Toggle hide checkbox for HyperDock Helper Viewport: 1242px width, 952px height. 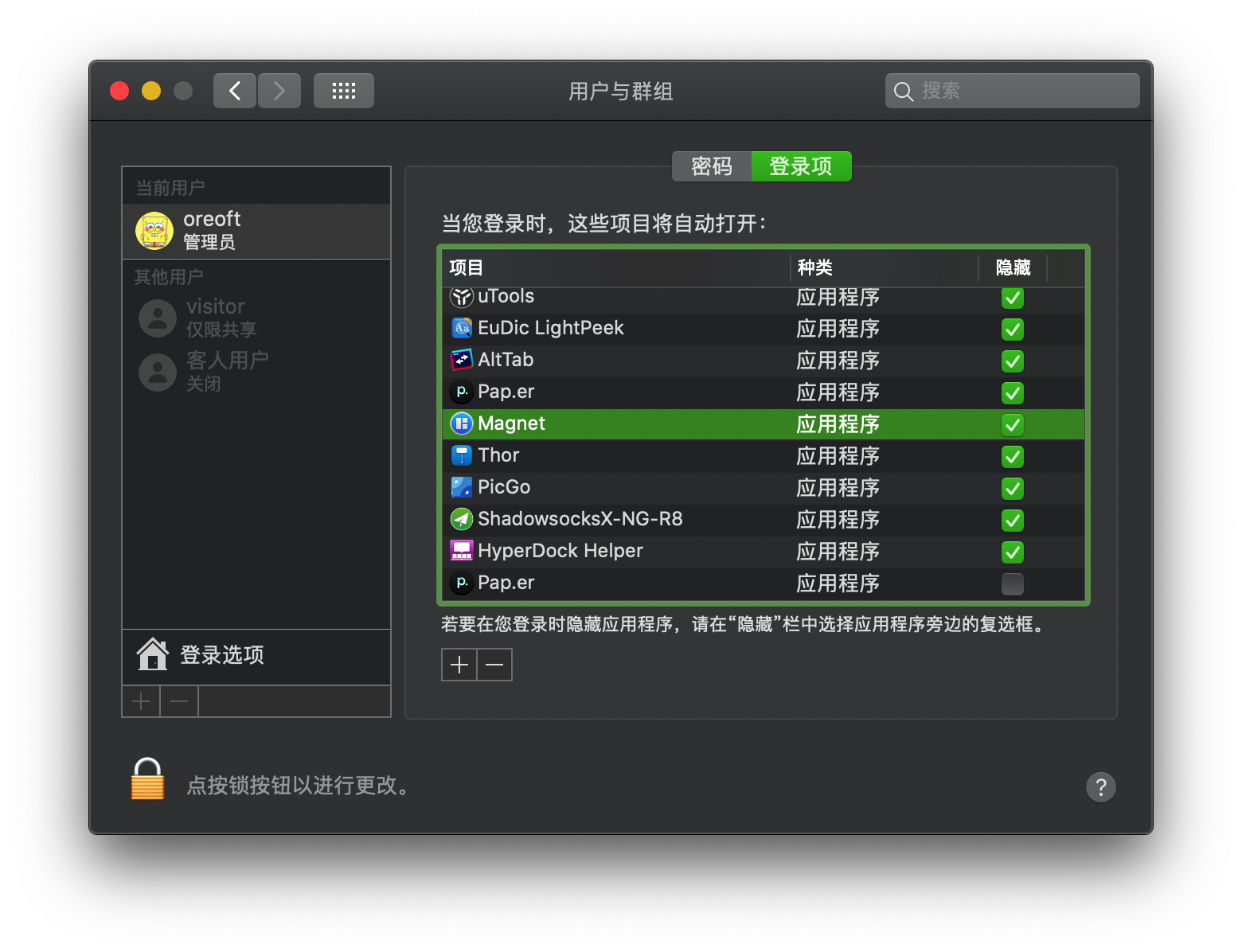[x=1013, y=552]
